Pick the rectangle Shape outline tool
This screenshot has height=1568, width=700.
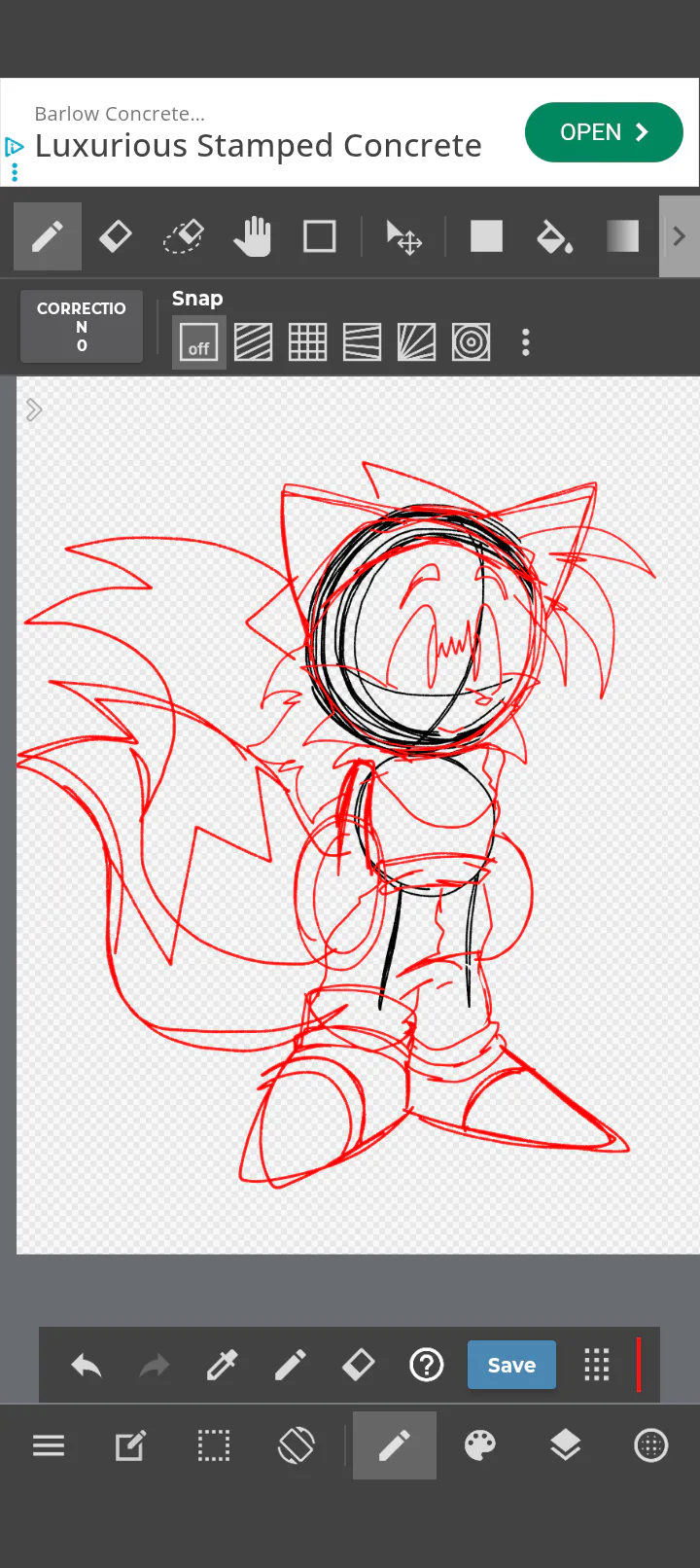pos(320,236)
